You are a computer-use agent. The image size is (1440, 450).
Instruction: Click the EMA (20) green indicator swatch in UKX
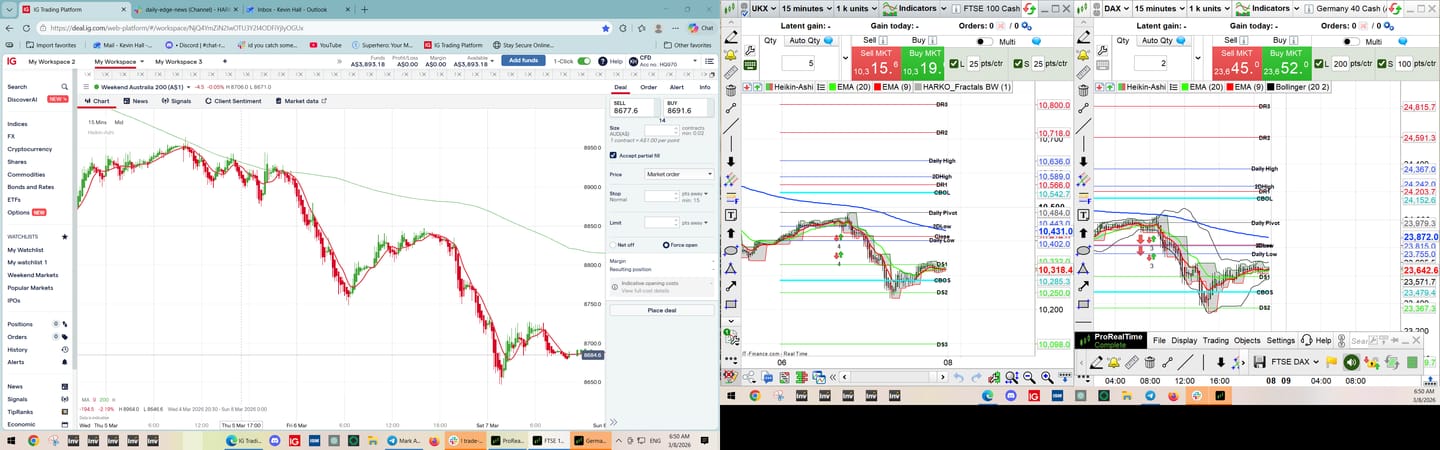832,87
